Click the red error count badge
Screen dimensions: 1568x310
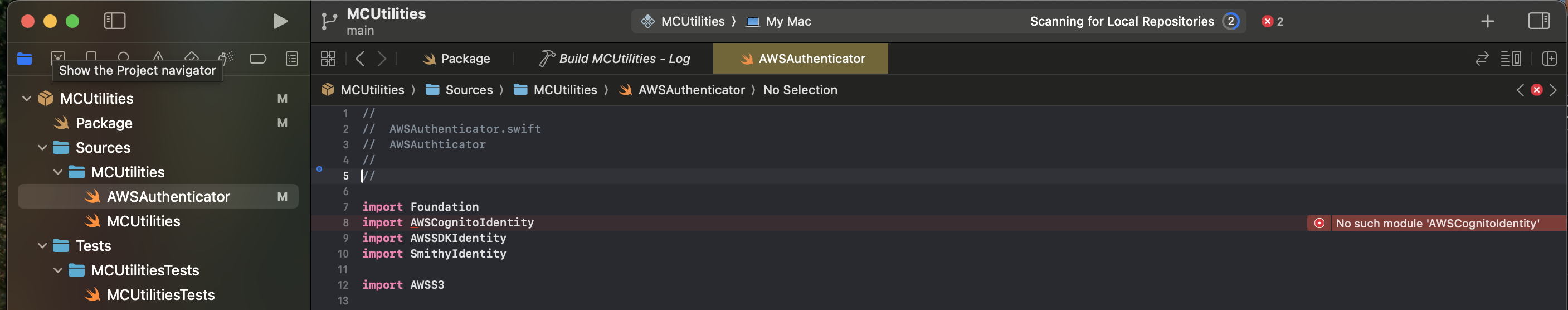pyautogui.click(x=1272, y=21)
